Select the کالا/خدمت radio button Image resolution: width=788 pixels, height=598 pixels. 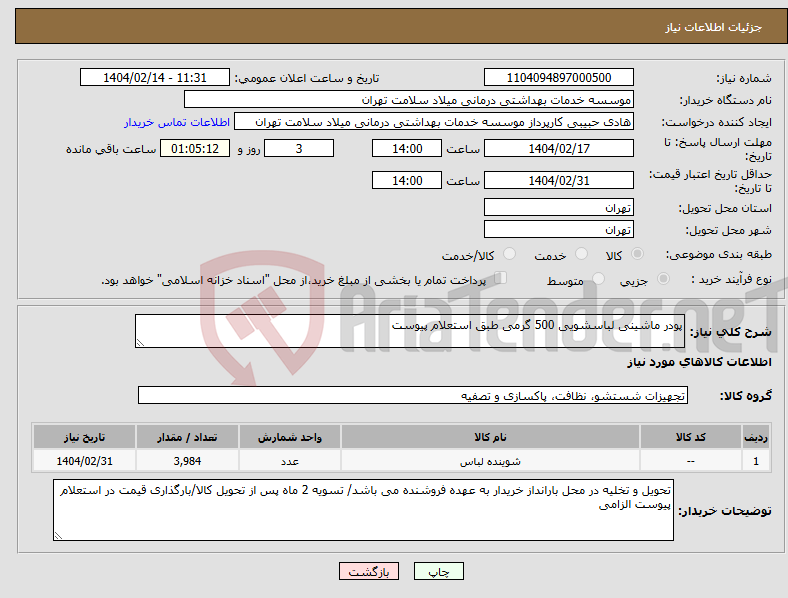point(509,254)
